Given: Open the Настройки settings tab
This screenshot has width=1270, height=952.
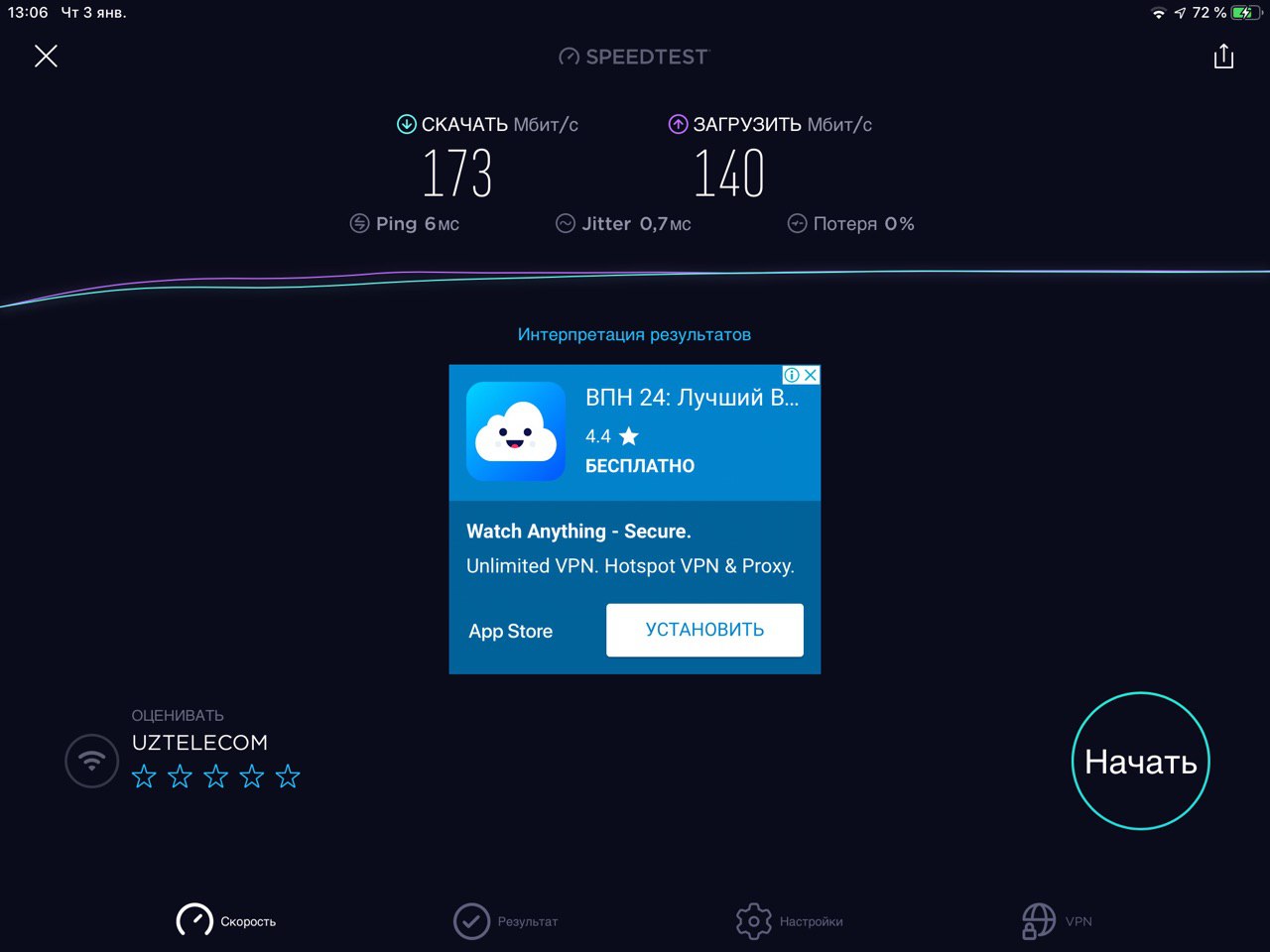Looking at the screenshot, I should point(790,921).
